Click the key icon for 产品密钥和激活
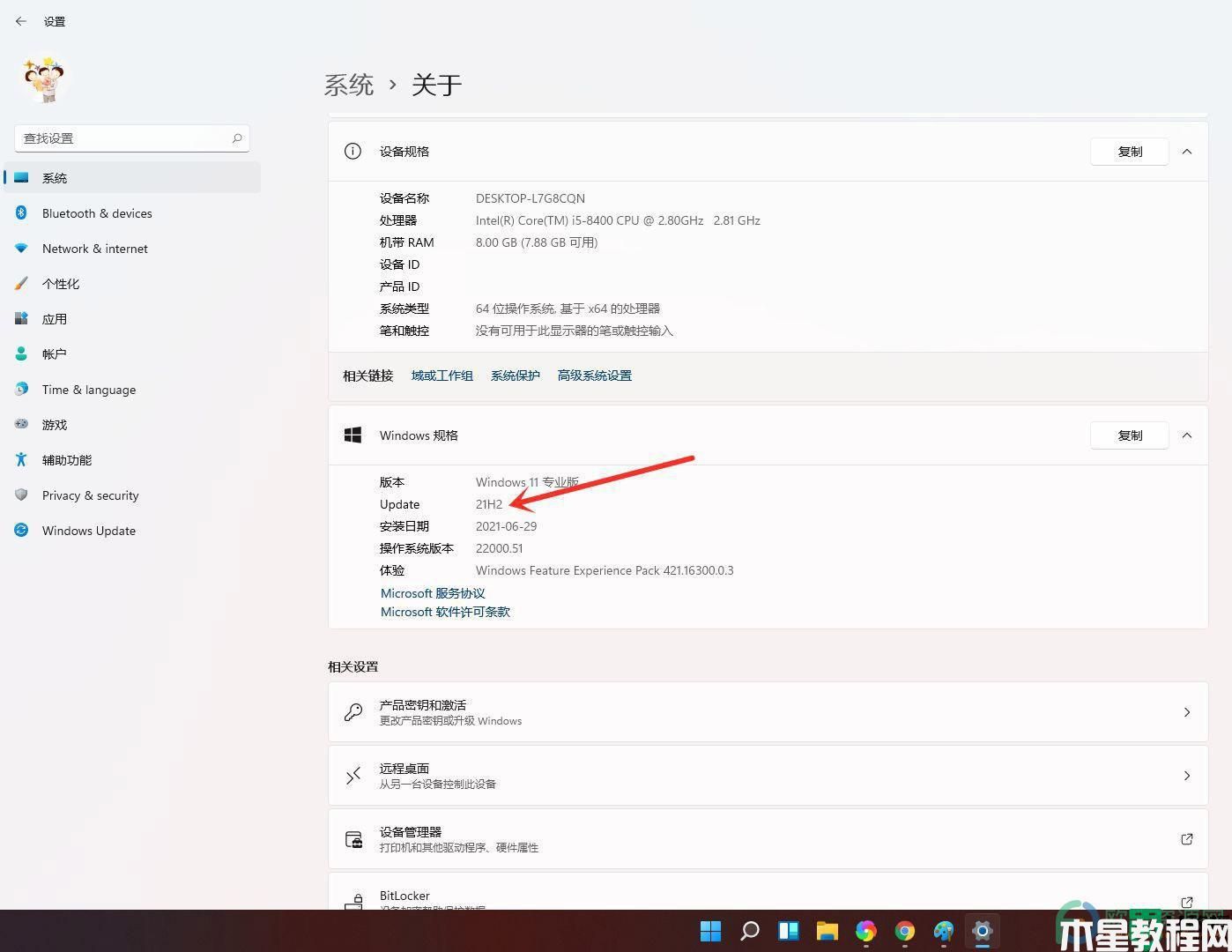The height and width of the screenshot is (952, 1232). click(353, 712)
